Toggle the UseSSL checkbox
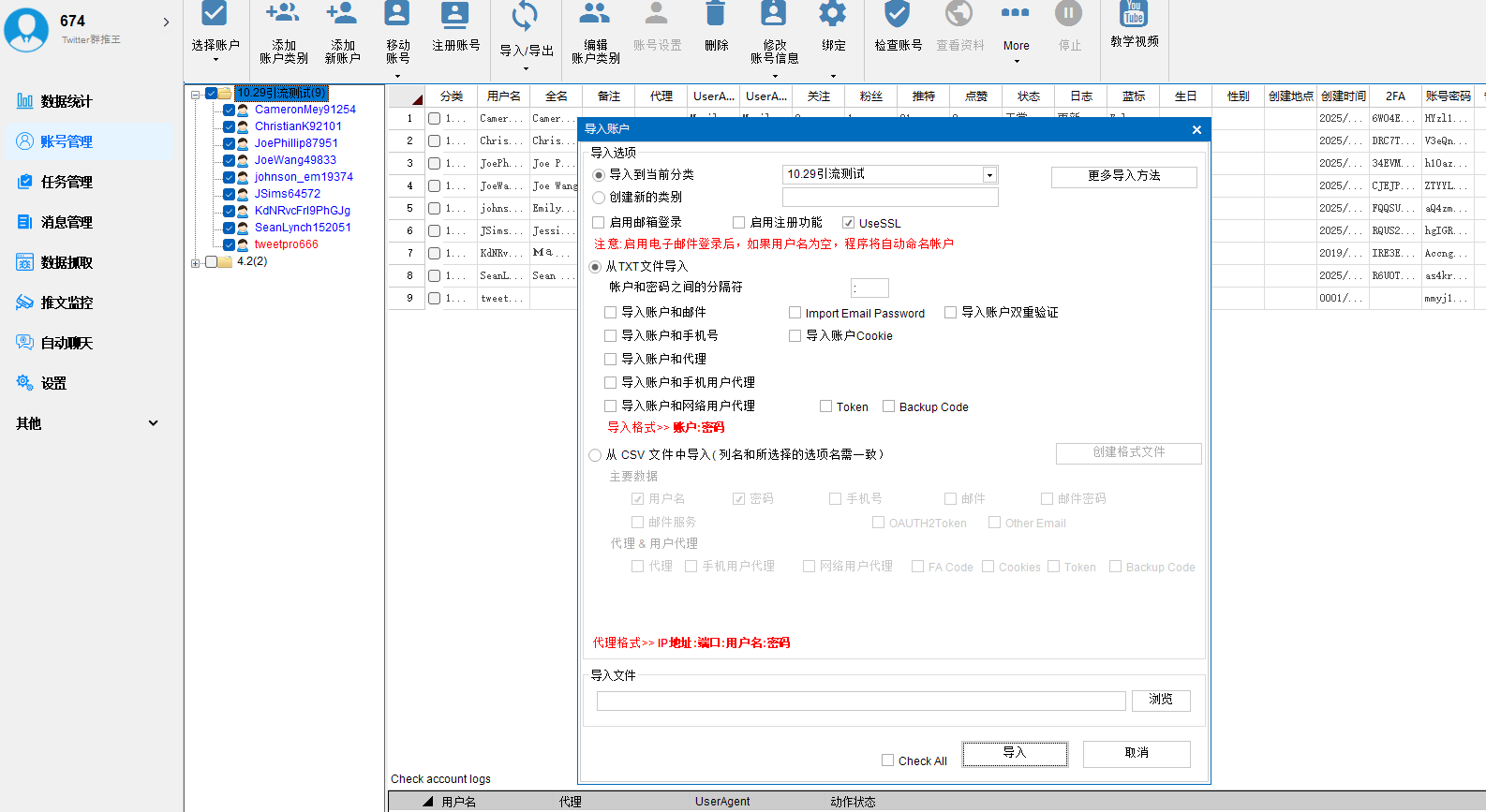Image resolution: width=1486 pixels, height=812 pixels. pyautogui.click(x=848, y=223)
